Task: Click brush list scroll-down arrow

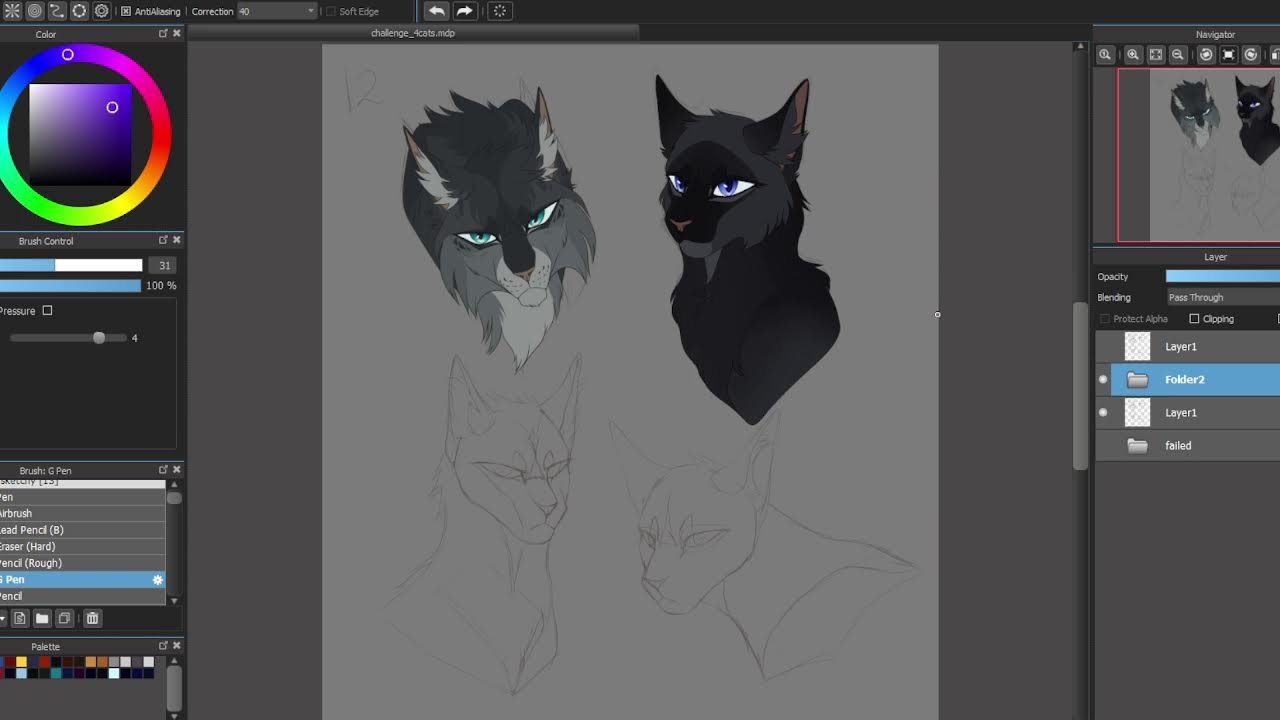Action: point(174,601)
